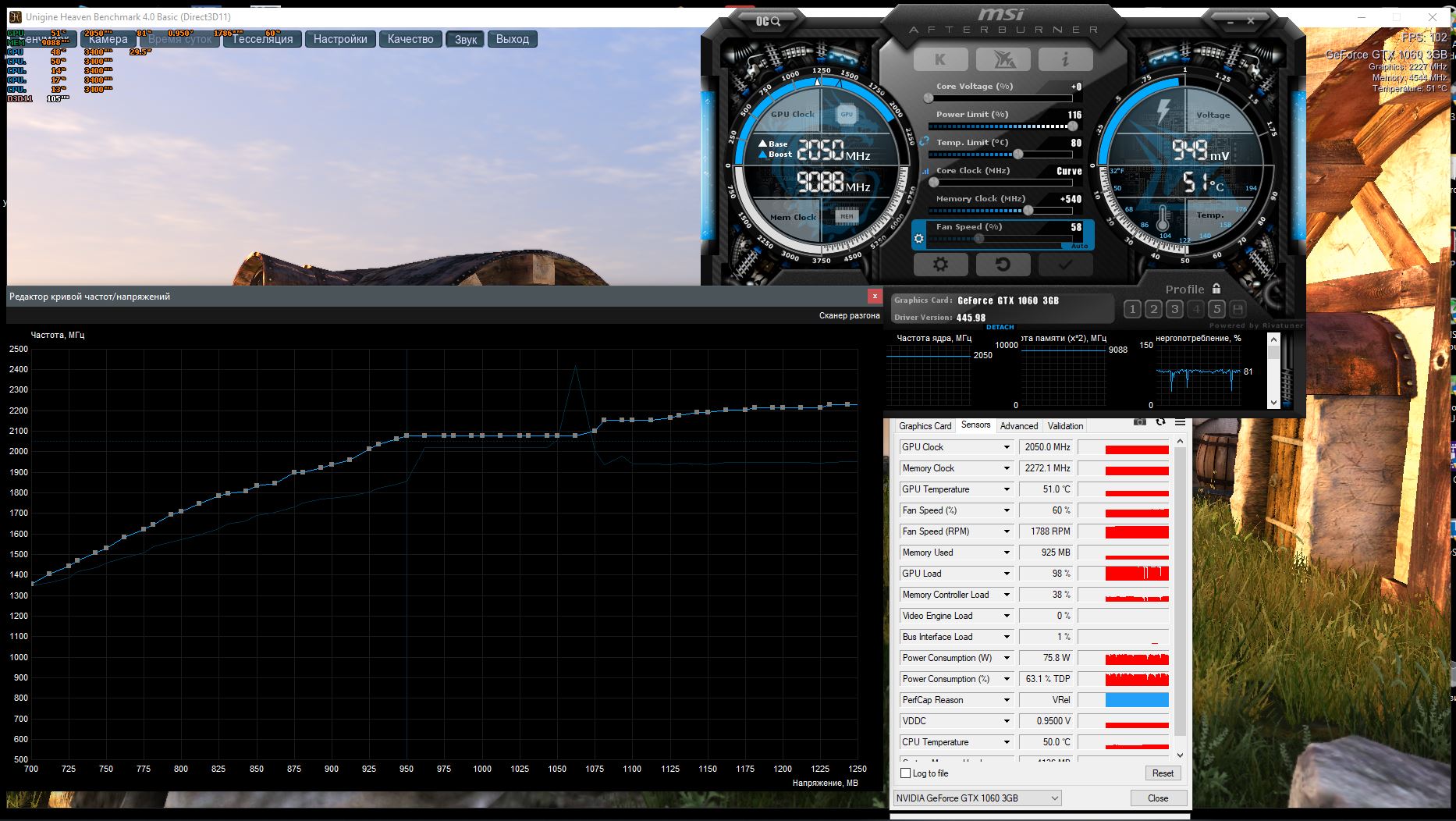Click Выход to exit Heaven
This screenshot has height=821, width=1456.
tap(513, 39)
